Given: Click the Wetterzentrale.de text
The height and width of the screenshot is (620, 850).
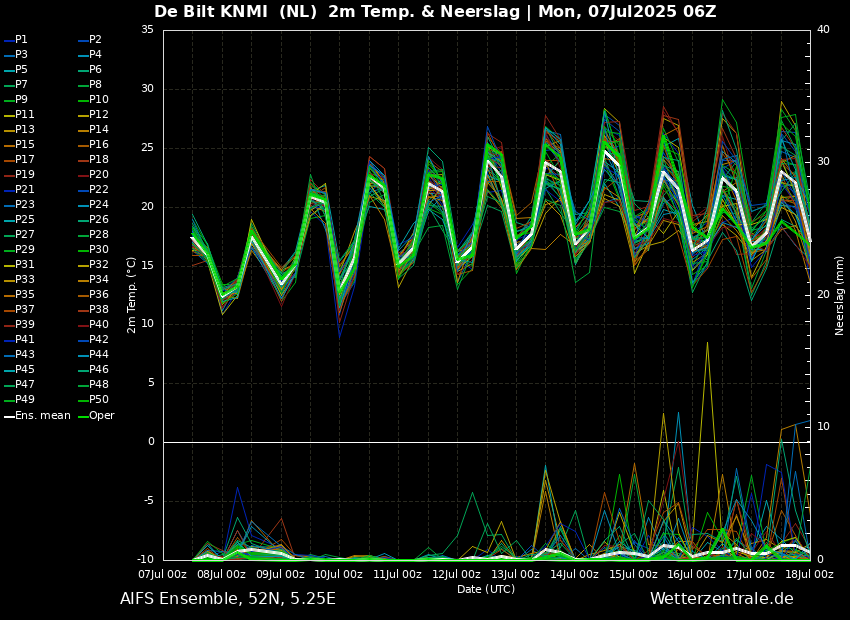Looking at the screenshot, I should point(721,599).
